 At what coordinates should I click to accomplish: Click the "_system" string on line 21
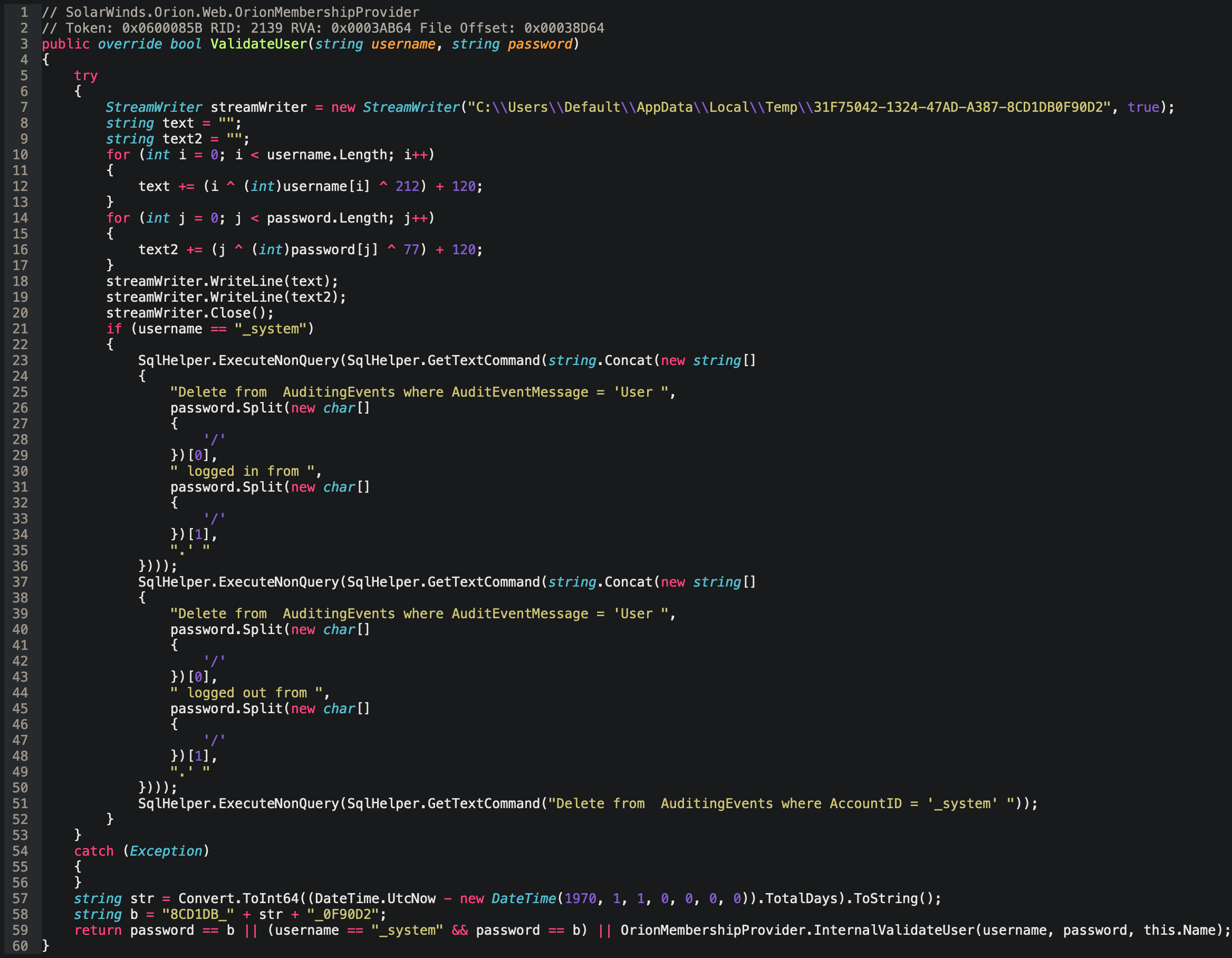point(270,329)
